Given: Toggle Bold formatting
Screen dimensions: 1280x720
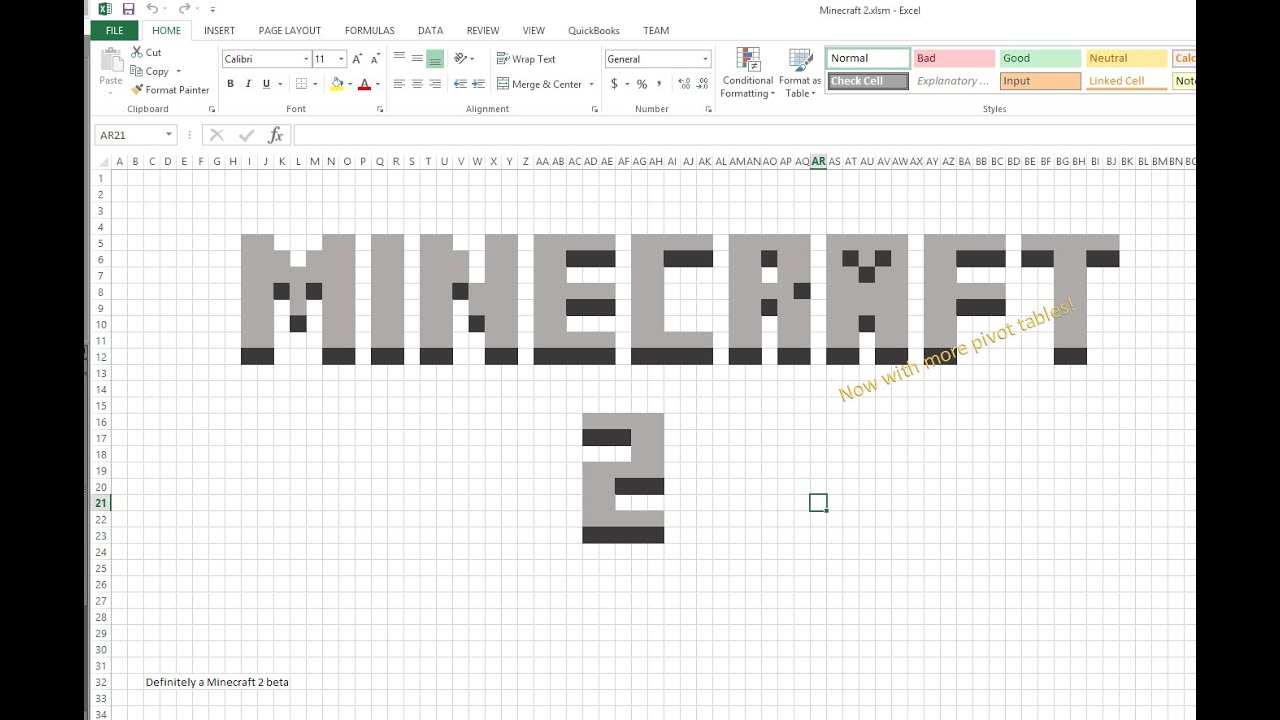Looking at the screenshot, I should 231,84.
